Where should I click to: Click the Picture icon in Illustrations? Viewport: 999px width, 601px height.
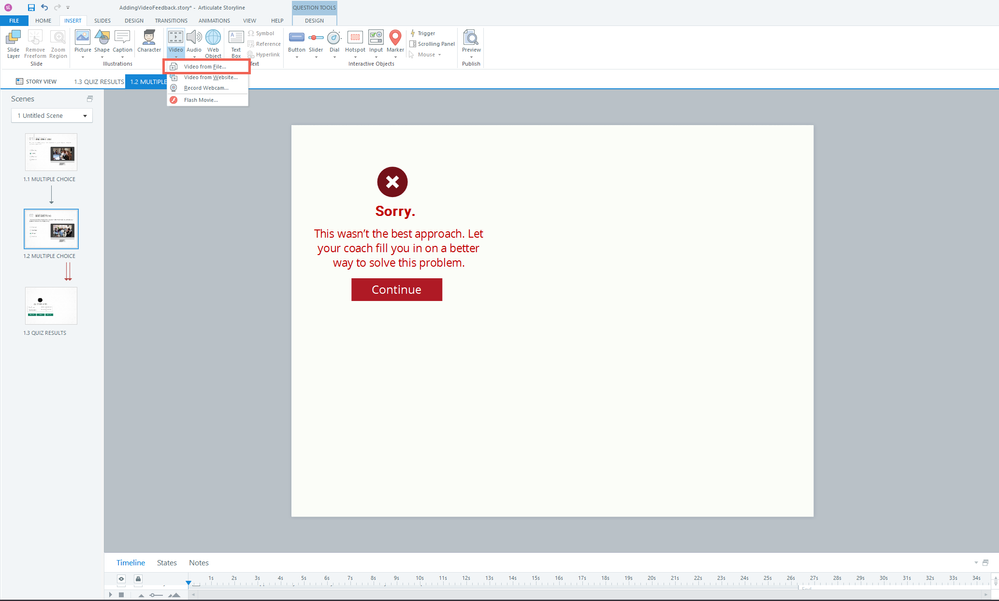(x=82, y=38)
